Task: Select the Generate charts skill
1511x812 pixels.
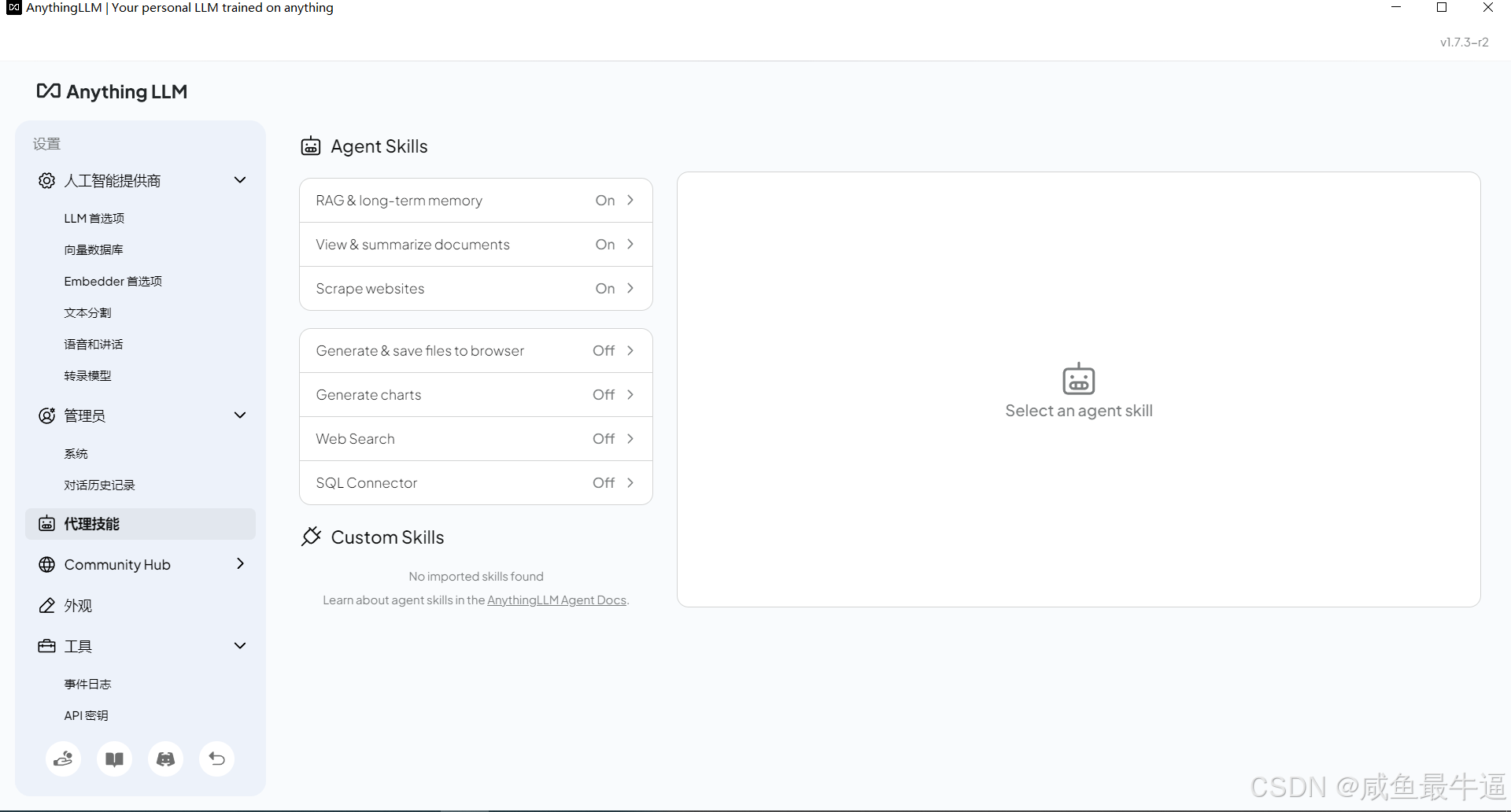Action: (476, 395)
